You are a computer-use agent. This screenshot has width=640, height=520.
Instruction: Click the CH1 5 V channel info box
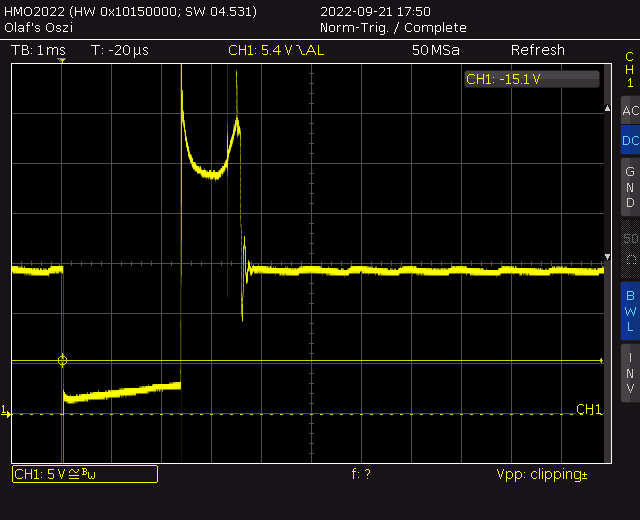[x=84, y=474]
